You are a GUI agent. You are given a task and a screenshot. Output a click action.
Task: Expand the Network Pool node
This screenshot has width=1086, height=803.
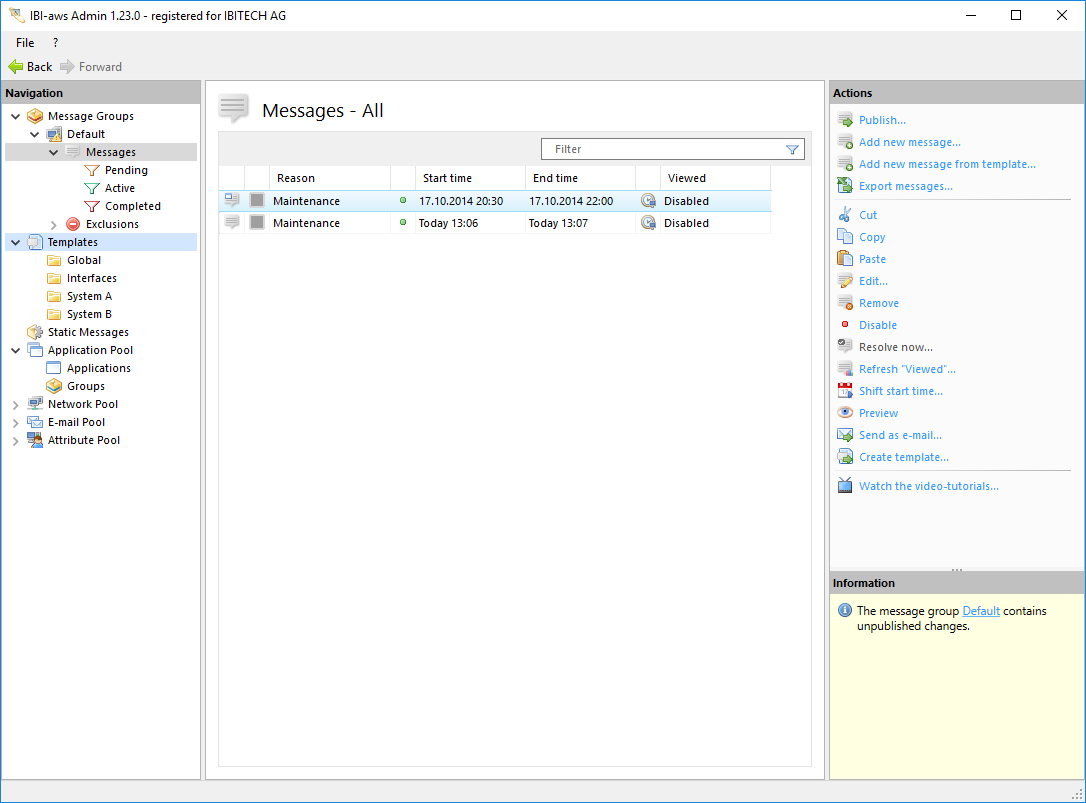(x=15, y=405)
